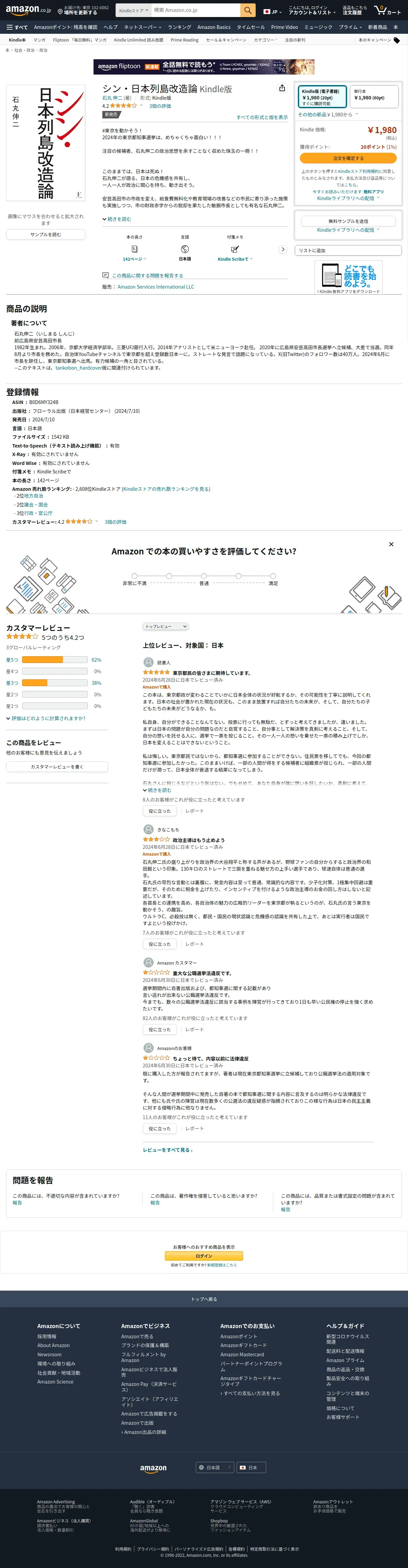Open the Kindleストア search category dropdown
This screenshot has width=408, height=1568.
tap(134, 10)
